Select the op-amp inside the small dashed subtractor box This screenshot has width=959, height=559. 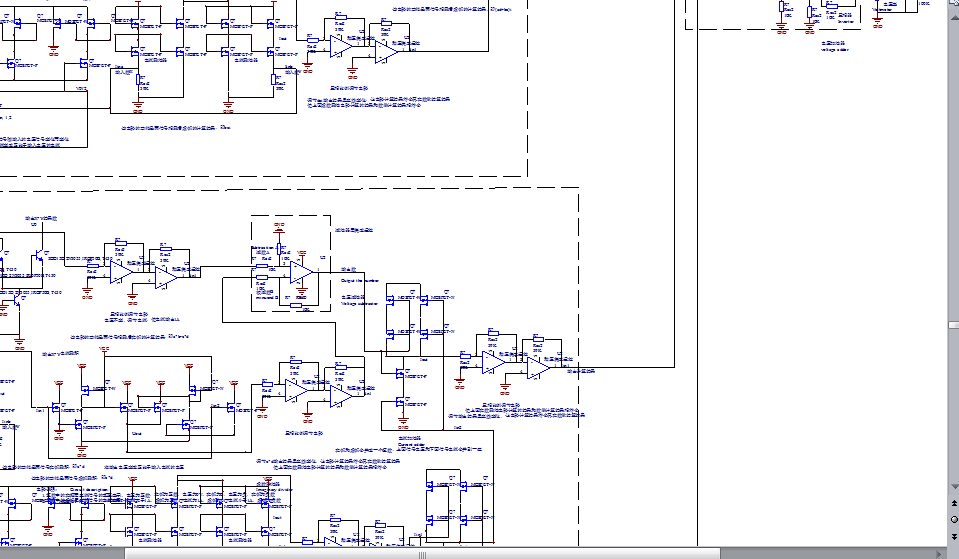(x=302, y=273)
